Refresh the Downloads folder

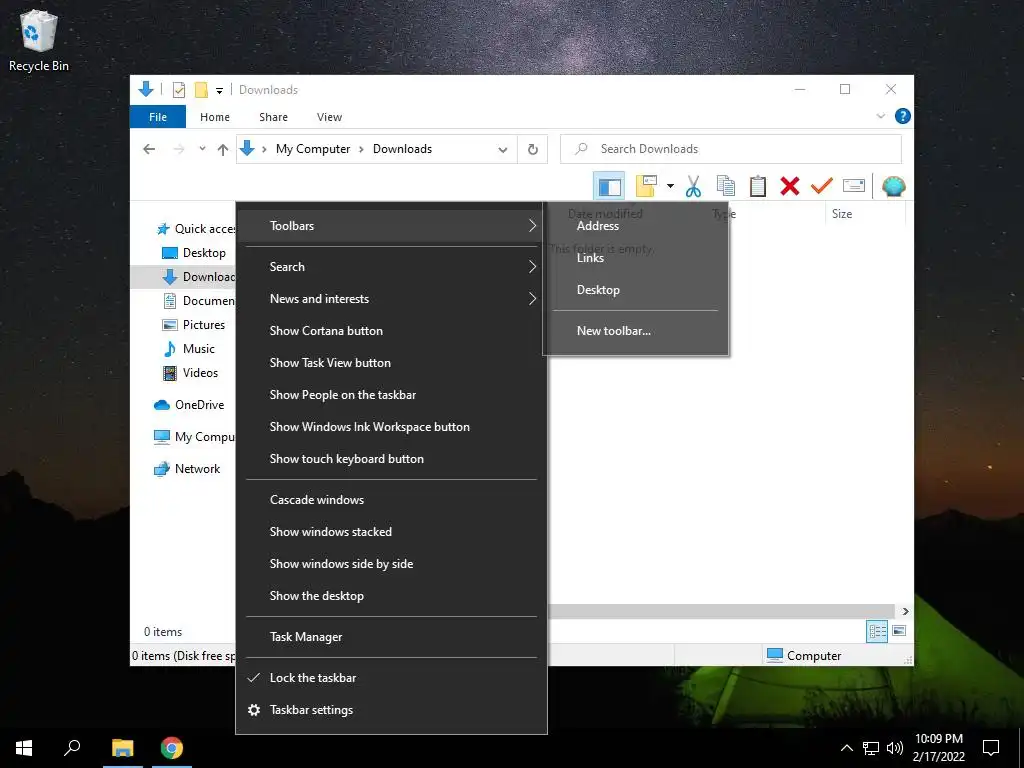point(533,150)
